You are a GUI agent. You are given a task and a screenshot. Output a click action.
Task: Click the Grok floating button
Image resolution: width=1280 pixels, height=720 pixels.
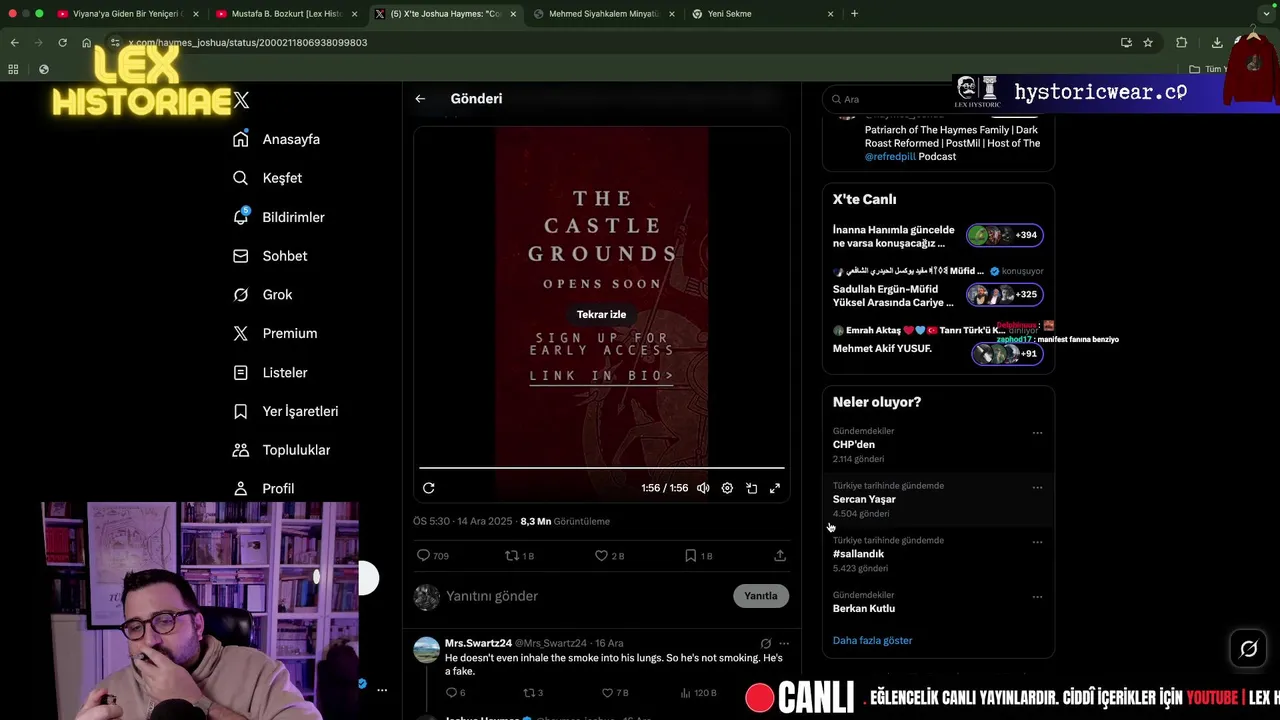pyautogui.click(x=1248, y=649)
